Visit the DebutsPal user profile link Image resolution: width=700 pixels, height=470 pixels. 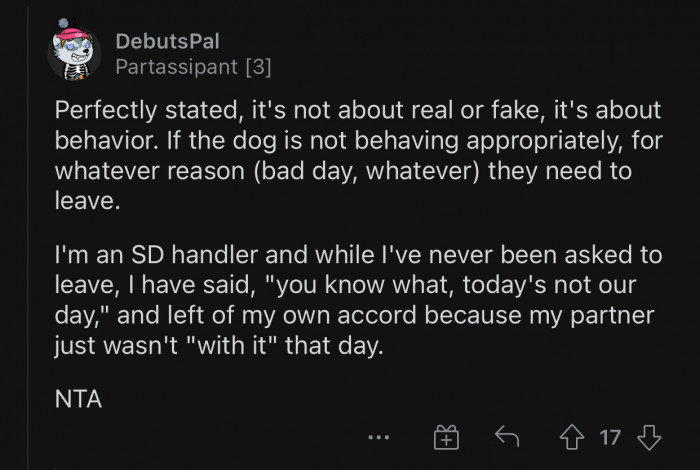(x=167, y=41)
